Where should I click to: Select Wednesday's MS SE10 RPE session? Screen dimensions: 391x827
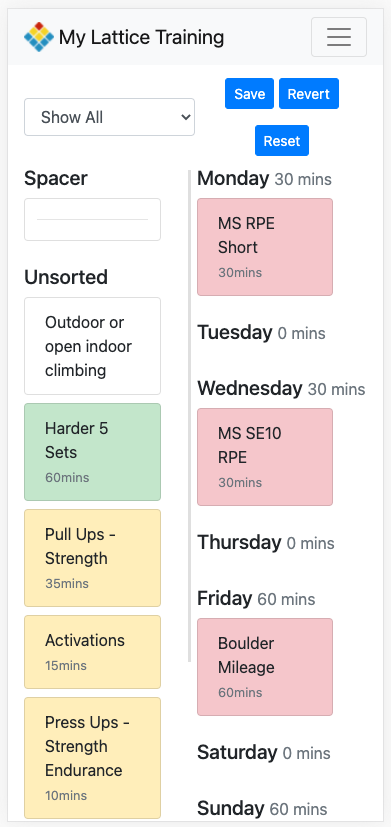pyautogui.click(x=265, y=457)
